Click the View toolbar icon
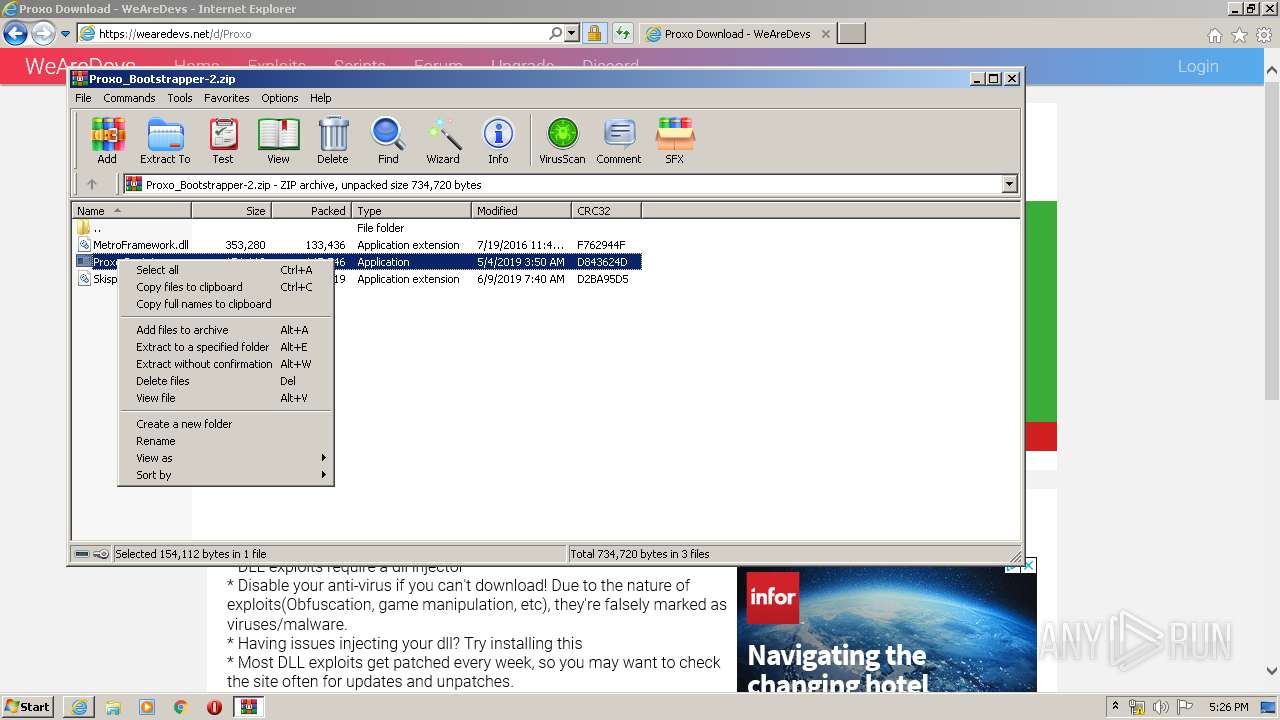1280x720 pixels. [x=278, y=140]
